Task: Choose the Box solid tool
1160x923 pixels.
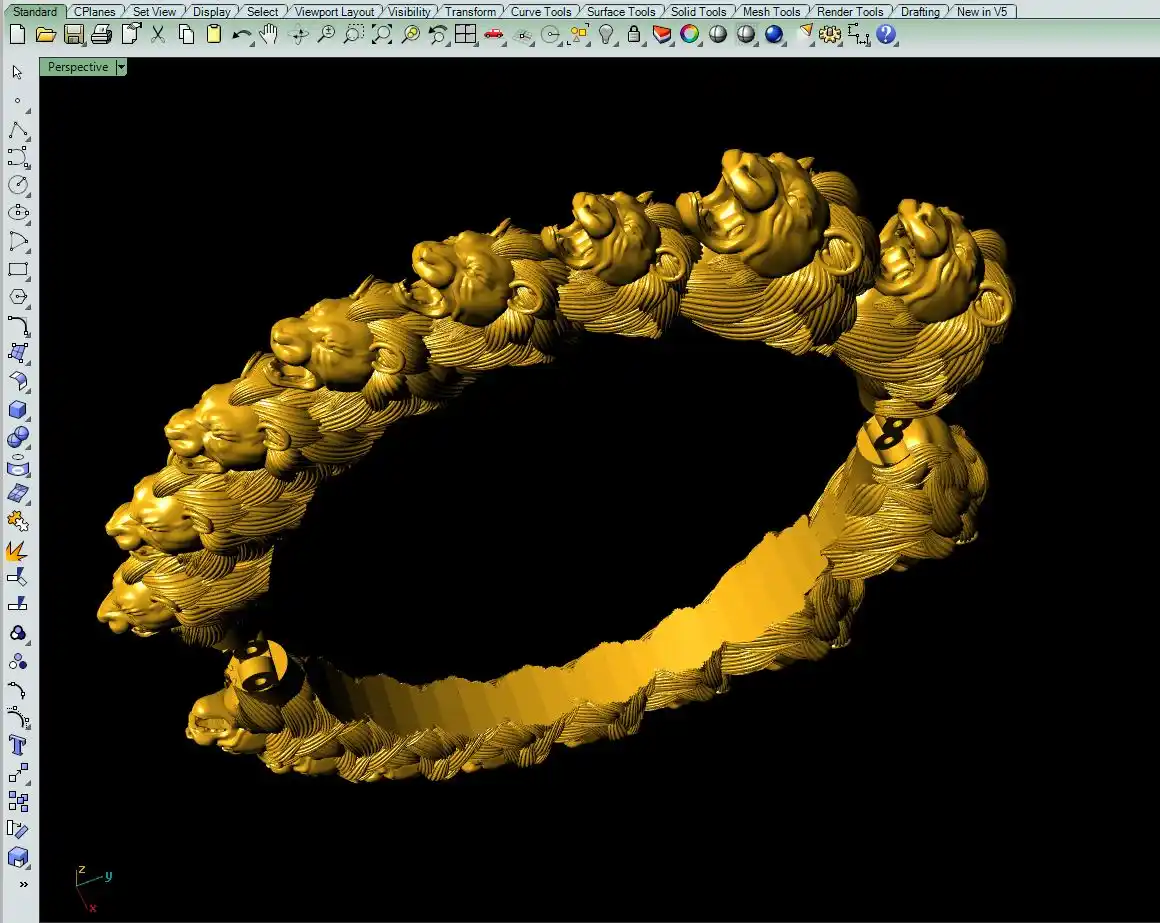Action: (18, 410)
